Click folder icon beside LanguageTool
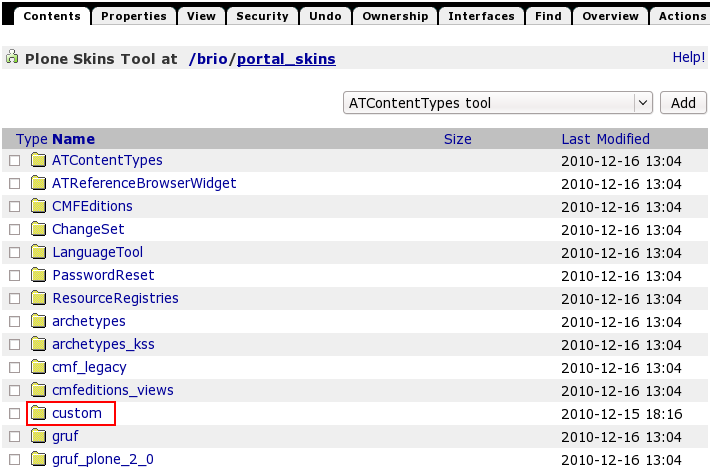Image resolution: width=710 pixels, height=471 pixels. (38, 252)
